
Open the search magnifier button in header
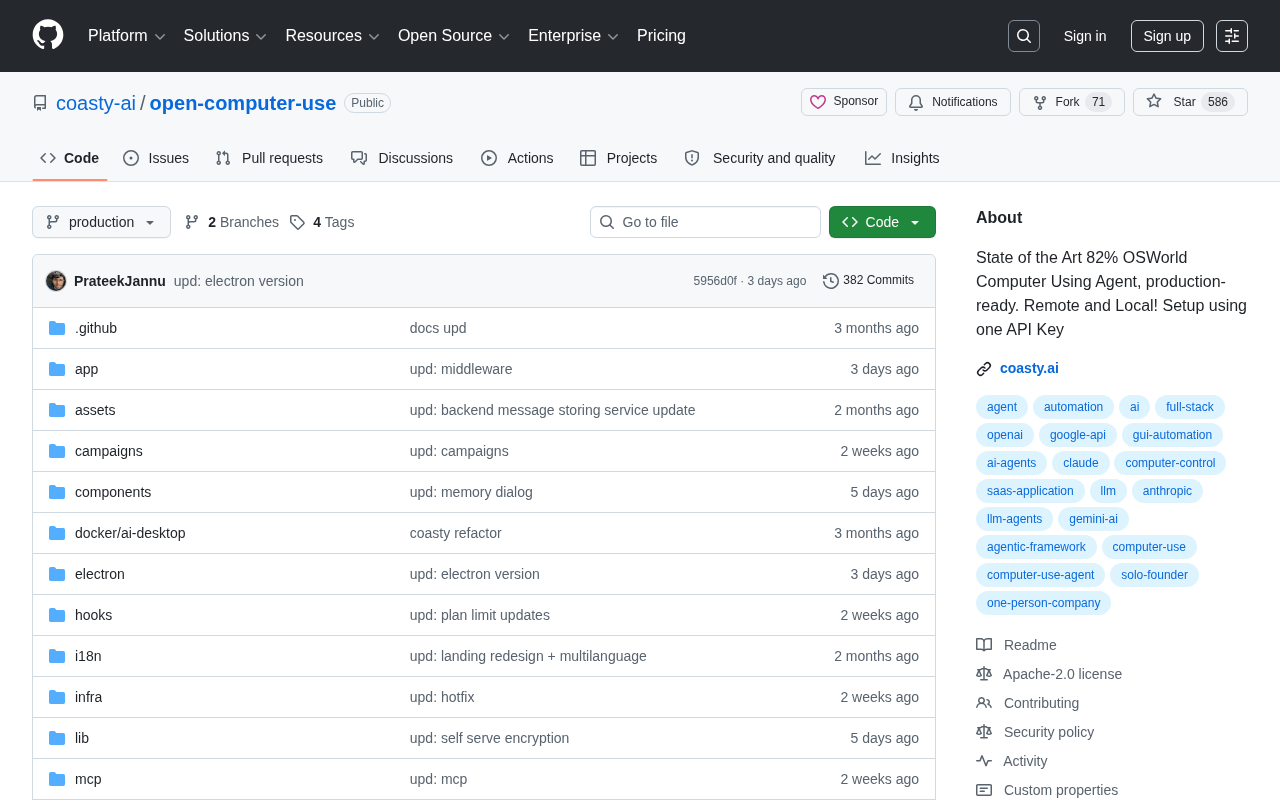tap(1024, 36)
